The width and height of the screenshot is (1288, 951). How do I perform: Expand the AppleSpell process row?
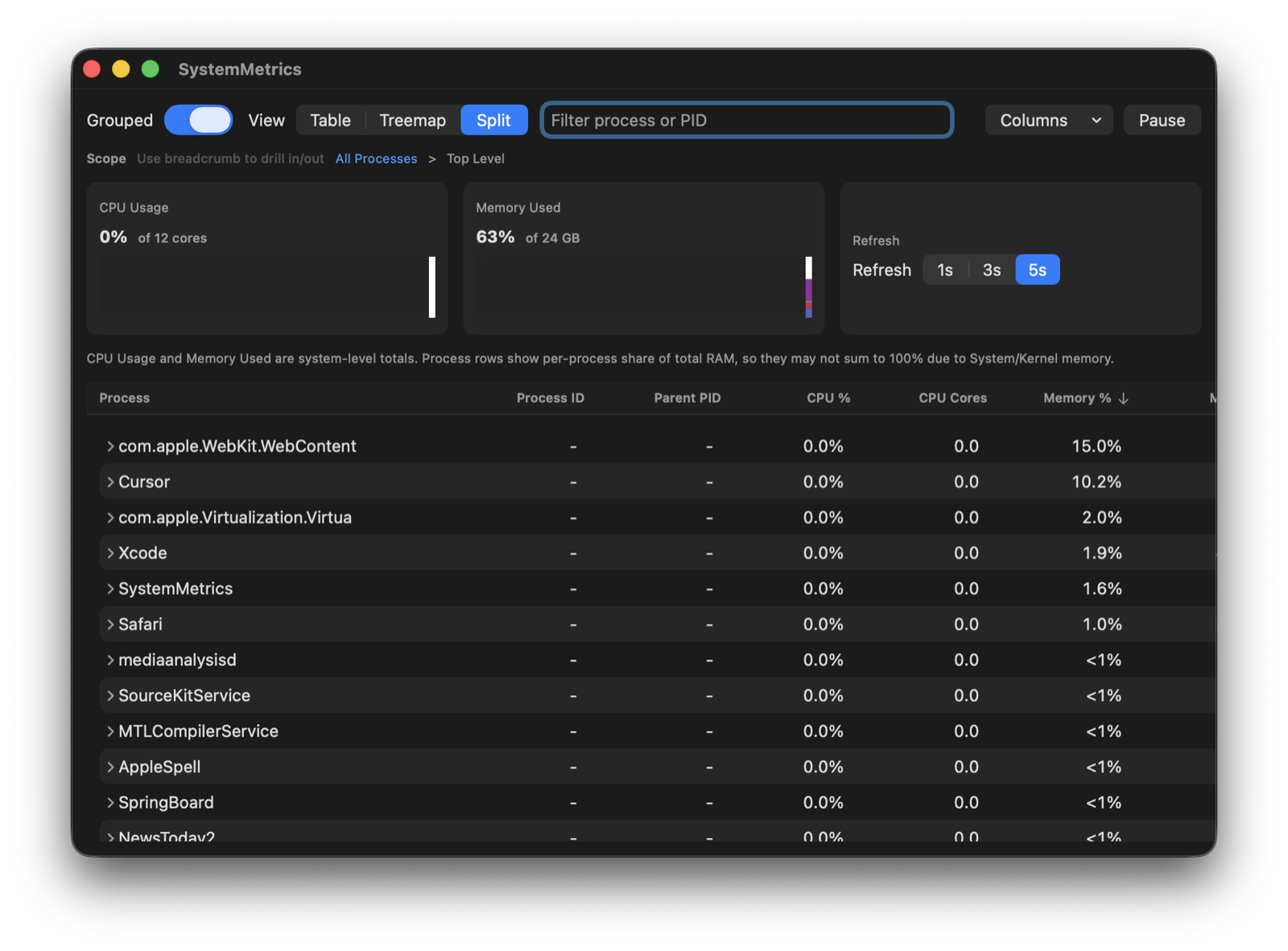pos(109,767)
